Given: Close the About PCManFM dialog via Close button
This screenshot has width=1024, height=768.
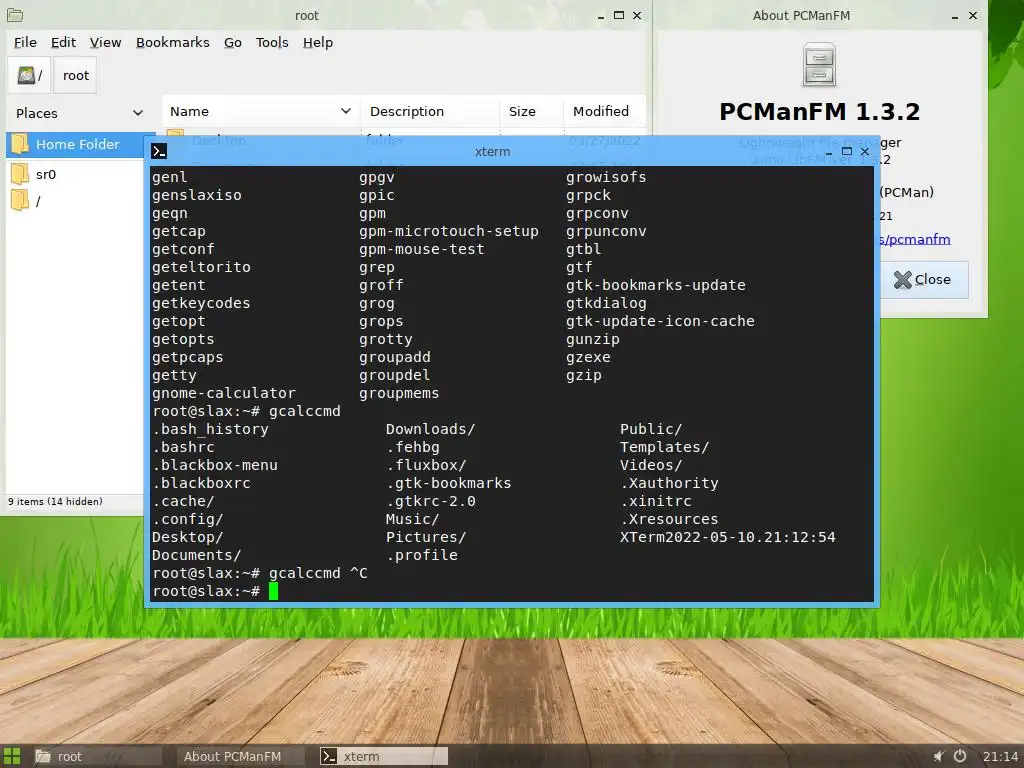Looking at the screenshot, I should [923, 280].
